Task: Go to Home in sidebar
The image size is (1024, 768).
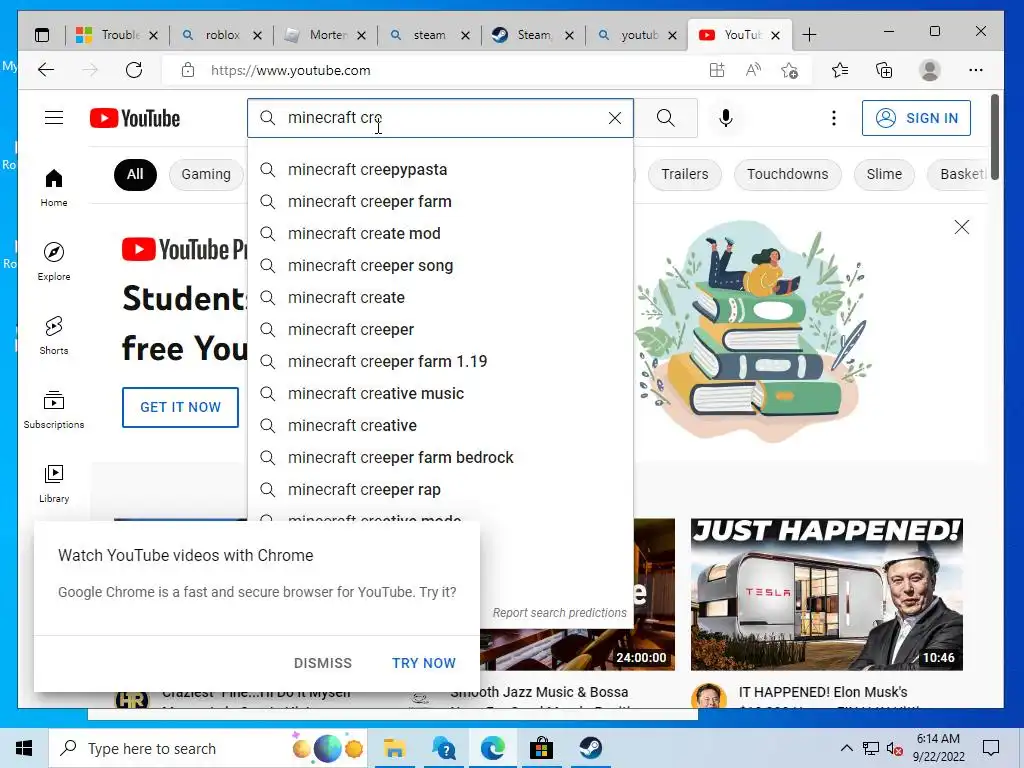Action: coord(54,188)
